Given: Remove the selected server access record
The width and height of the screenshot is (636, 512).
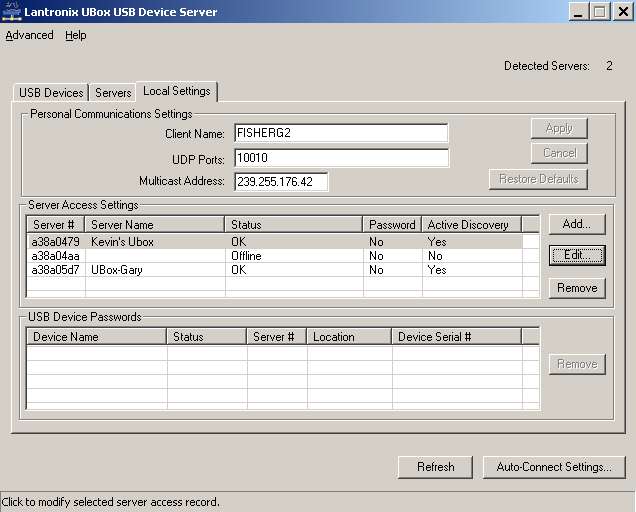Looking at the screenshot, I should [577, 288].
